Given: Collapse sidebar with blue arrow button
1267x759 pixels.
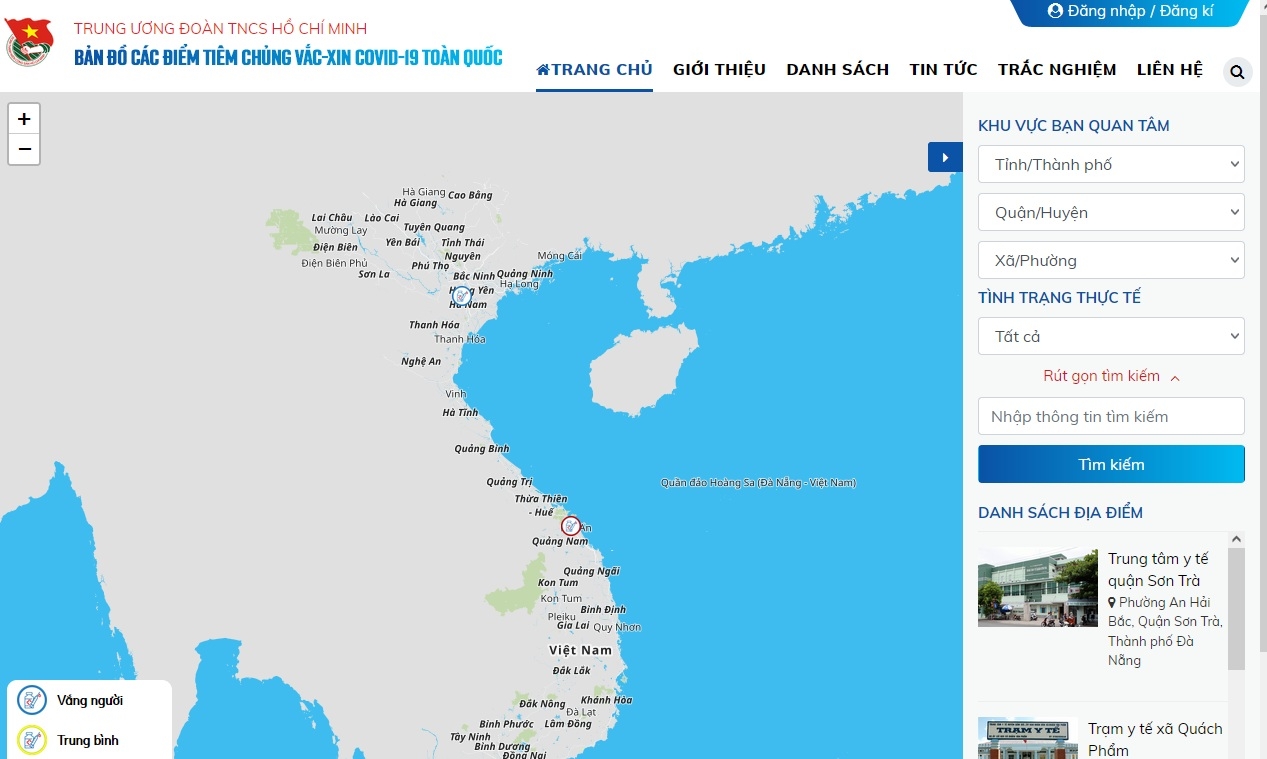Looking at the screenshot, I should click(x=945, y=157).
